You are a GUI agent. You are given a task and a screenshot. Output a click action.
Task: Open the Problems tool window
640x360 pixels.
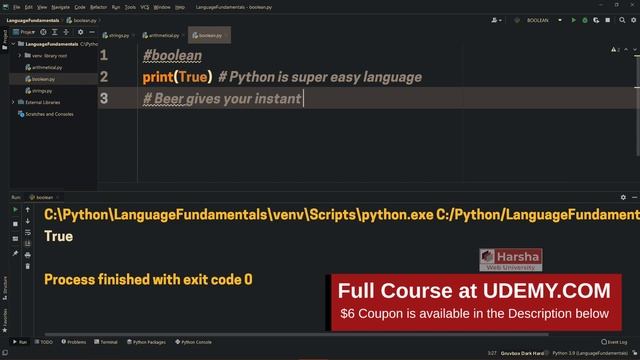click(x=73, y=342)
